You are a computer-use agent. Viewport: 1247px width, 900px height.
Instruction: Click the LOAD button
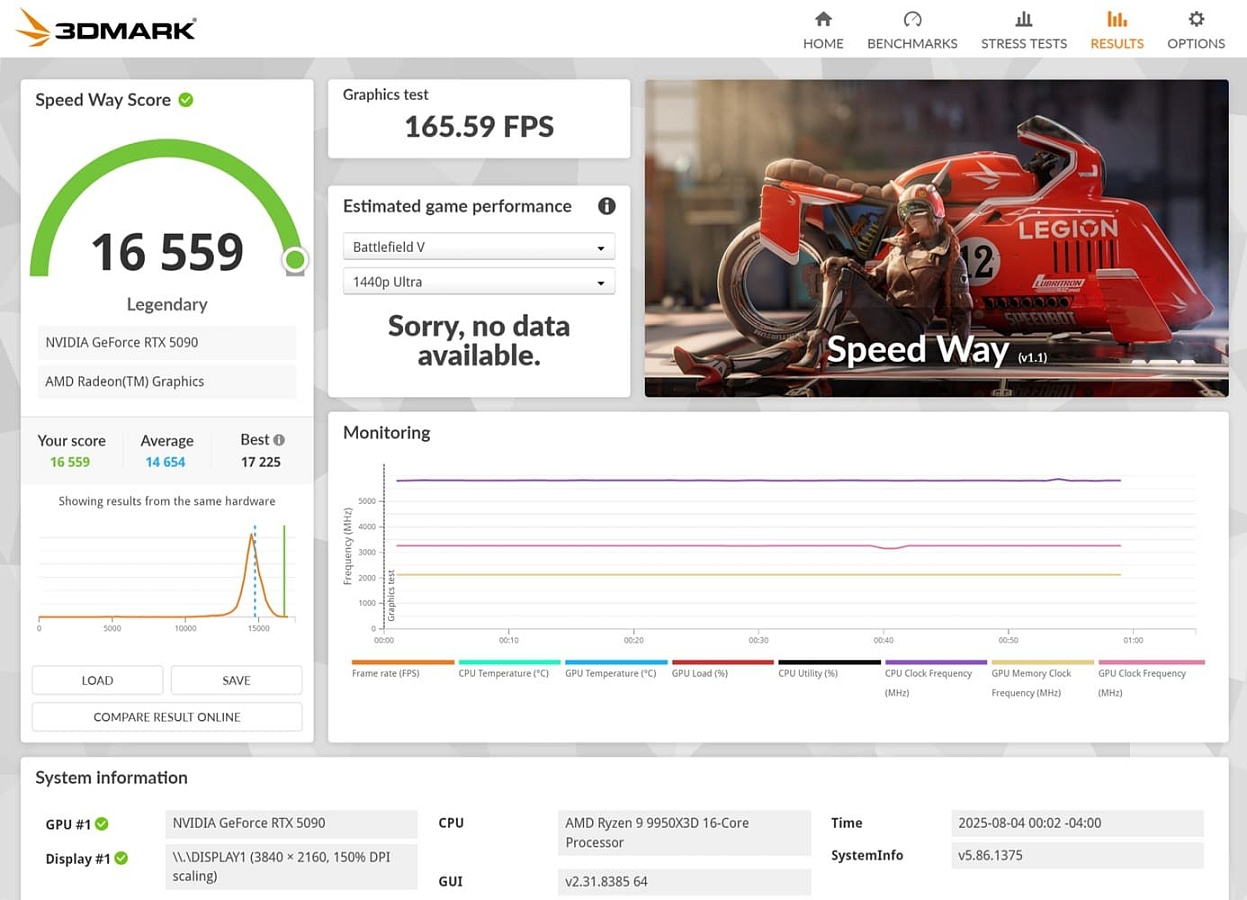[97, 680]
